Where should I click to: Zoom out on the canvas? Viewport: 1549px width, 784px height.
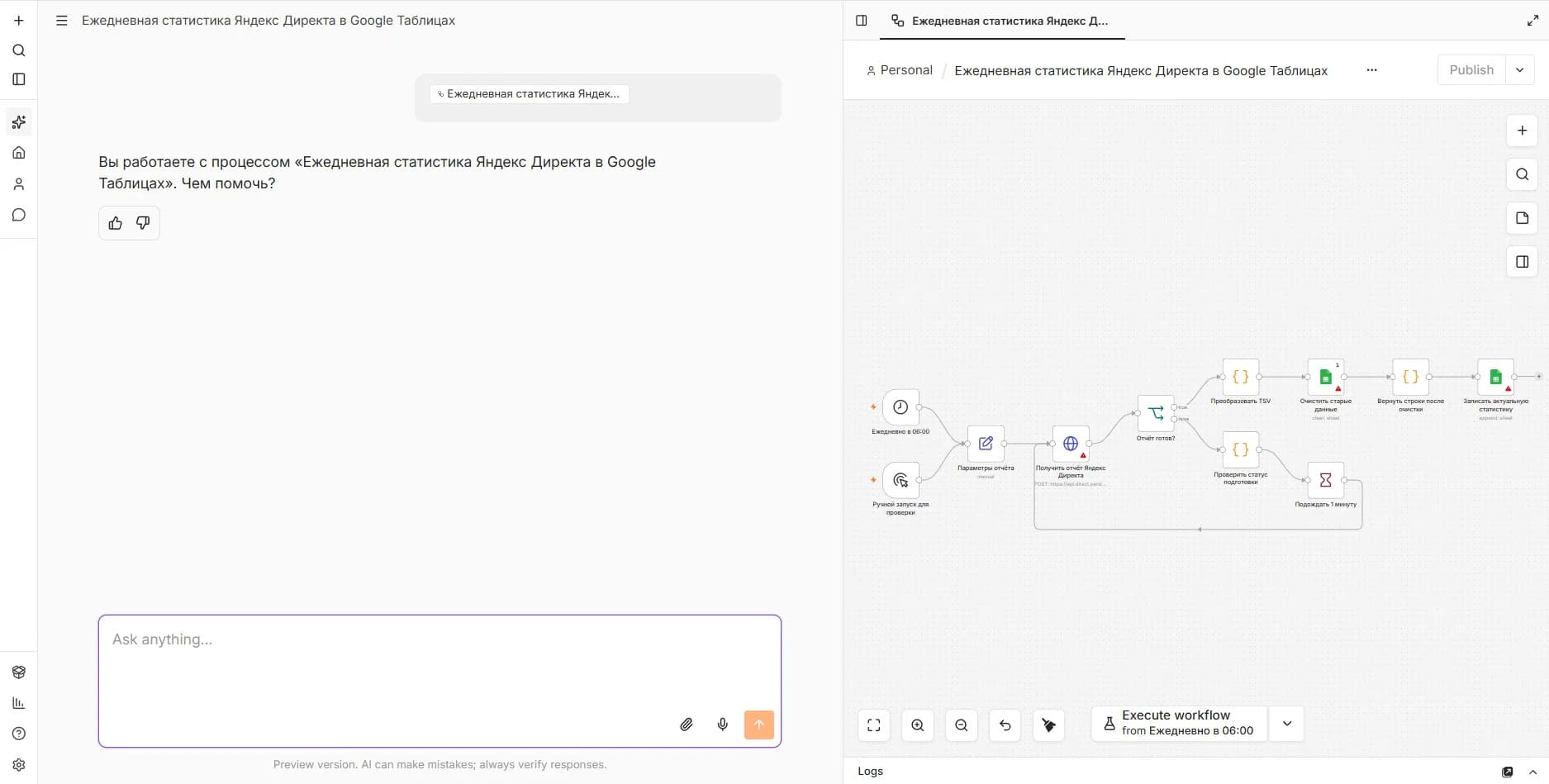pyautogui.click(x=962, y=725)
